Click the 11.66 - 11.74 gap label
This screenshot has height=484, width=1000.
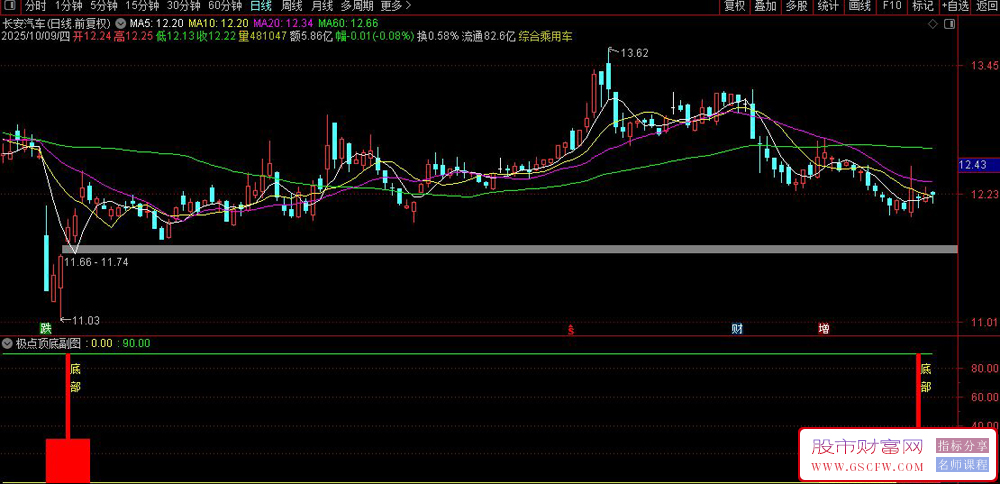[96, 261]
